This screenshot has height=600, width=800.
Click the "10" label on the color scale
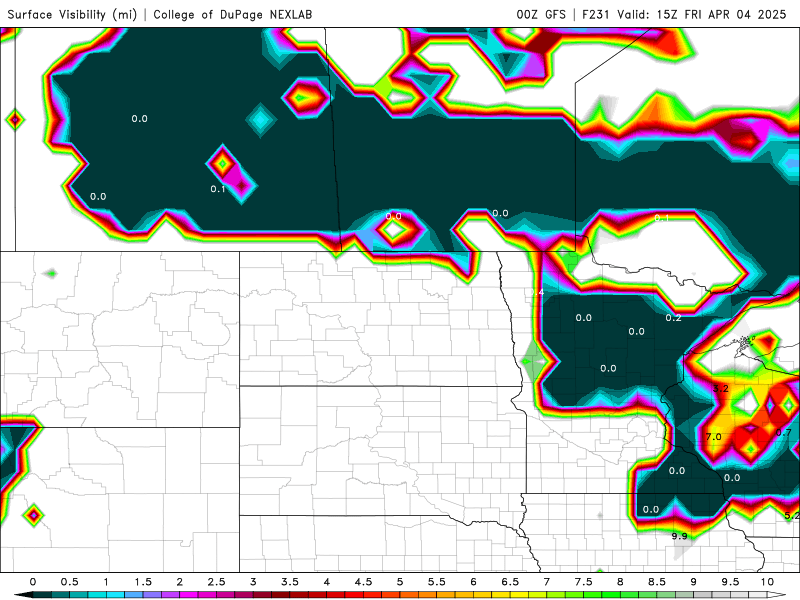click(767, 582)
